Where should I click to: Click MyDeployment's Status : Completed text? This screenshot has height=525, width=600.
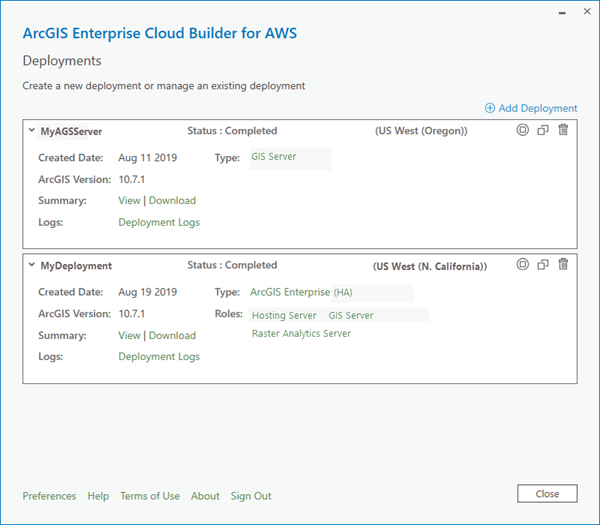coord(232,265)
